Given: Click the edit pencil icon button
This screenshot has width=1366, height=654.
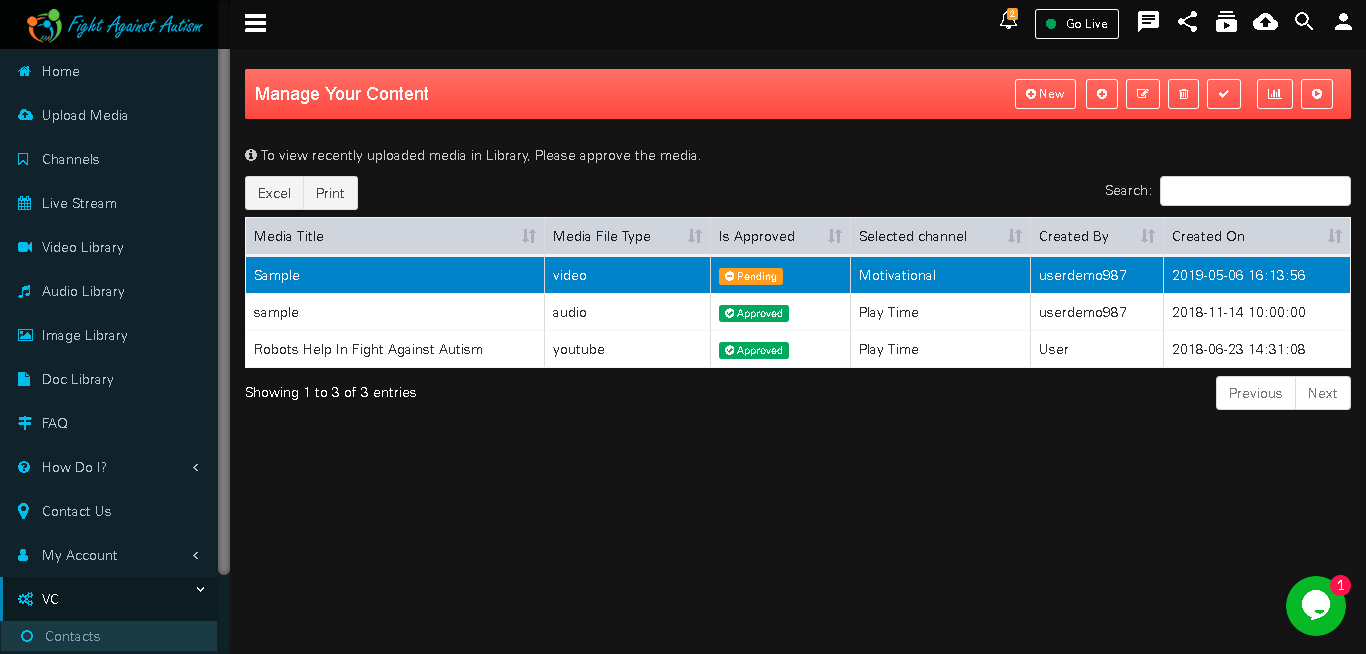Looking at the screenshot, I should (x=1143, y=94).
